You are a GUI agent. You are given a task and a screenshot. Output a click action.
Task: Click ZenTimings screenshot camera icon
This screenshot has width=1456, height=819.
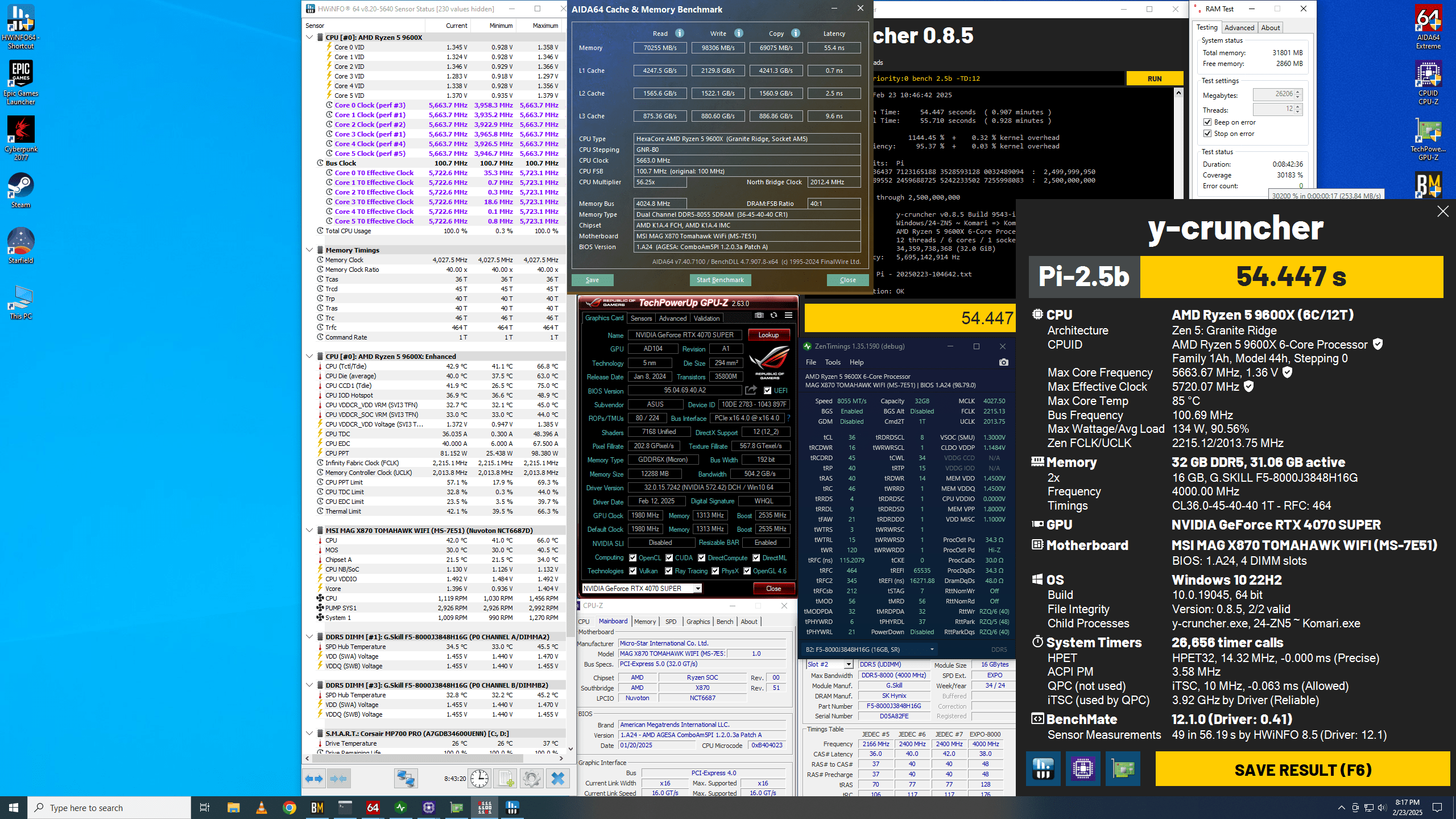pos(1003,362)
